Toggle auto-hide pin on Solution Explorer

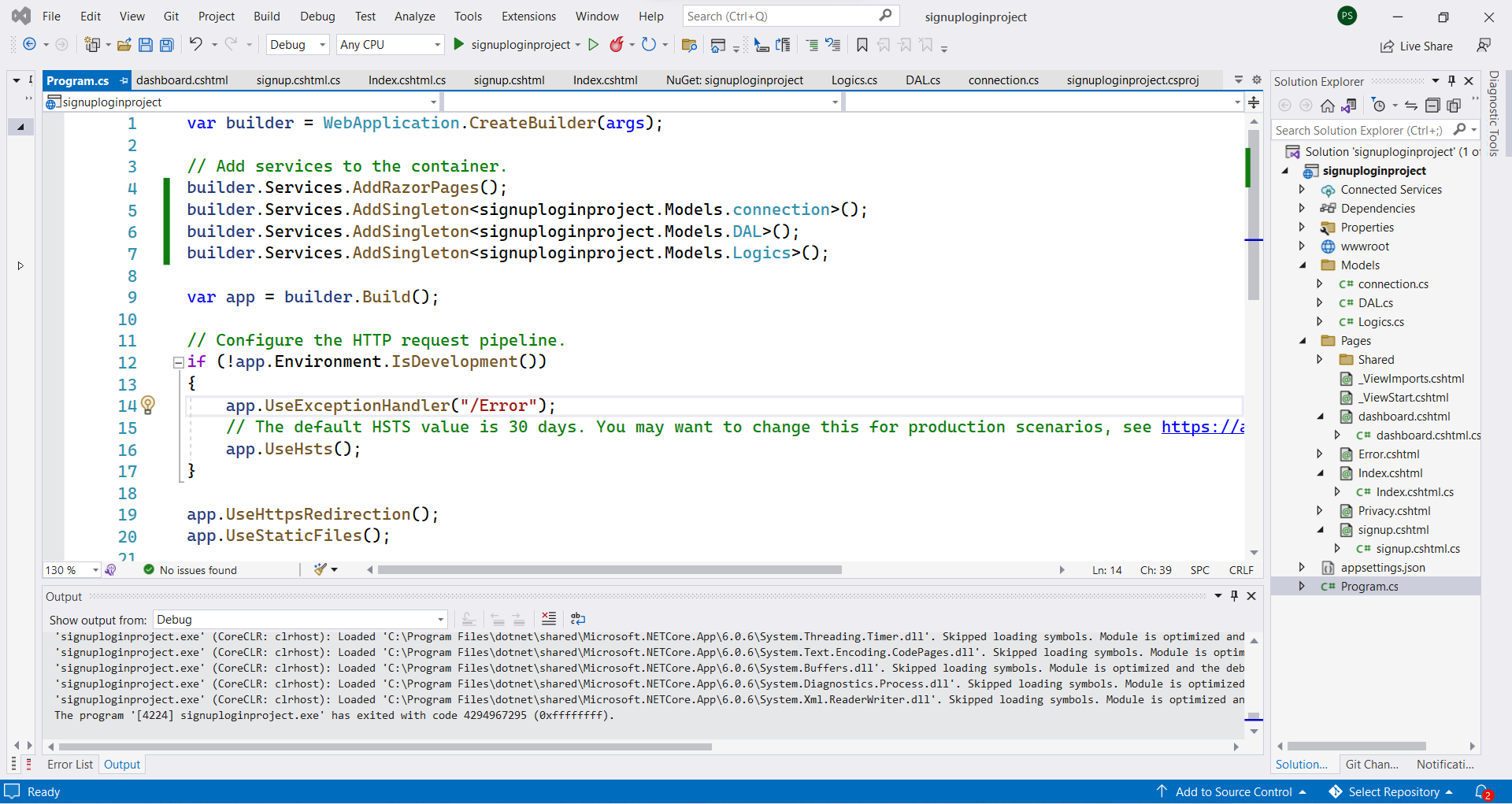click(1452, 81)
